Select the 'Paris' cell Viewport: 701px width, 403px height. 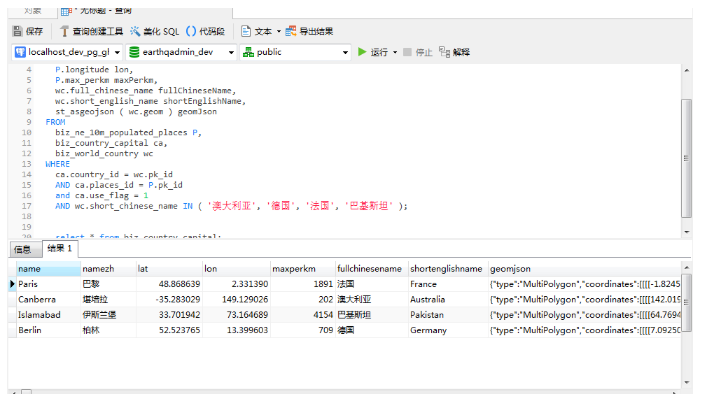tap(48, 284)
